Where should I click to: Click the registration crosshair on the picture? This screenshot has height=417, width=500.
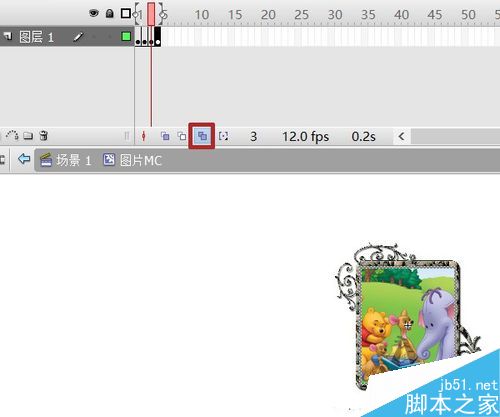[407, 325]
